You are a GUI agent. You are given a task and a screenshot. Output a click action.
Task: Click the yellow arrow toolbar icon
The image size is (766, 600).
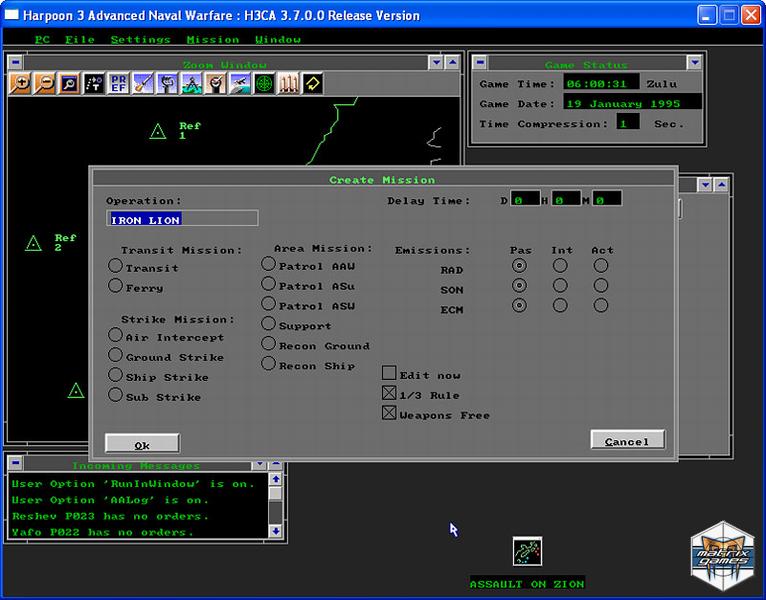point(313,84)
